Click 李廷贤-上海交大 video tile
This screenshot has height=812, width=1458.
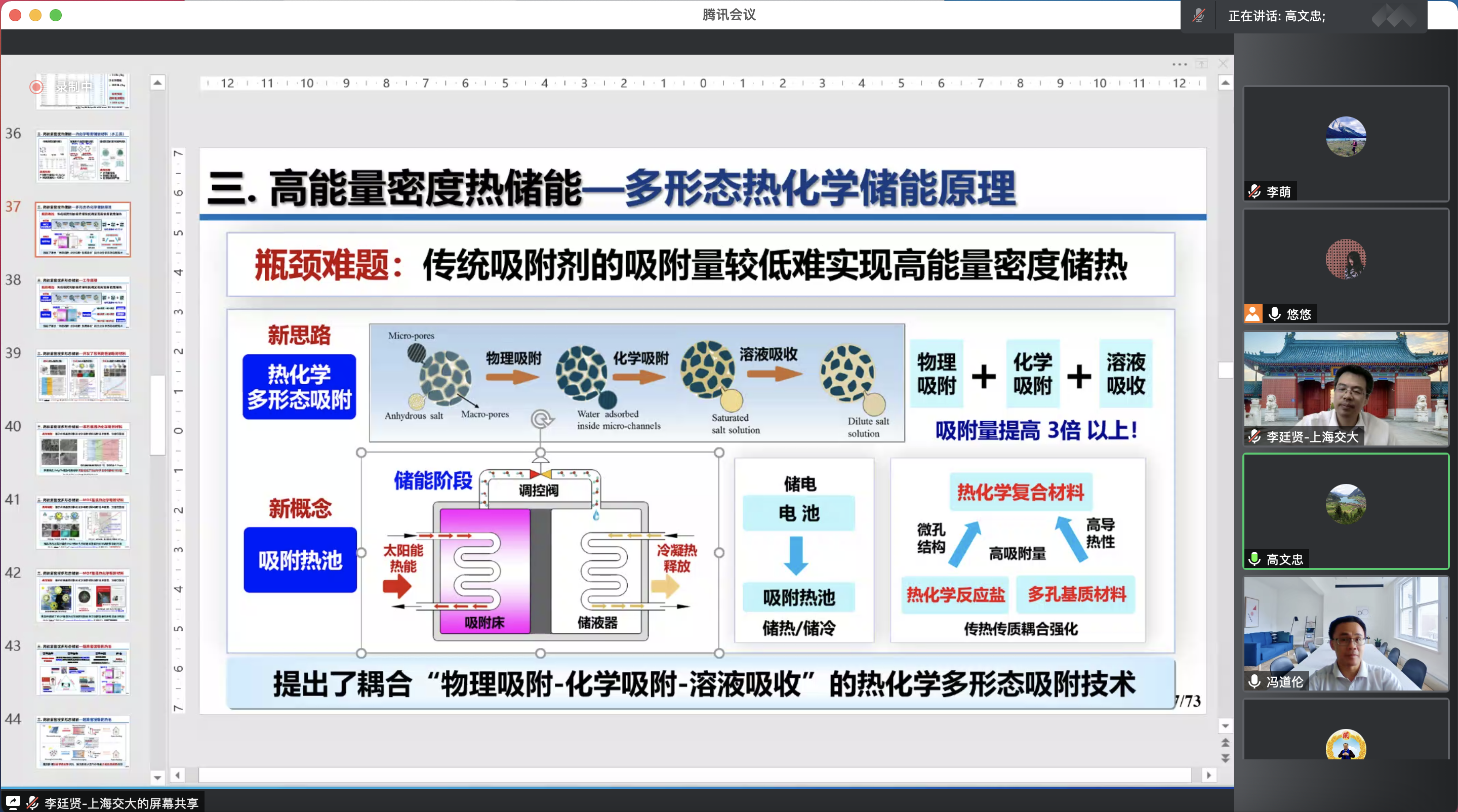pyautogui.click(x=1346, y=389)
